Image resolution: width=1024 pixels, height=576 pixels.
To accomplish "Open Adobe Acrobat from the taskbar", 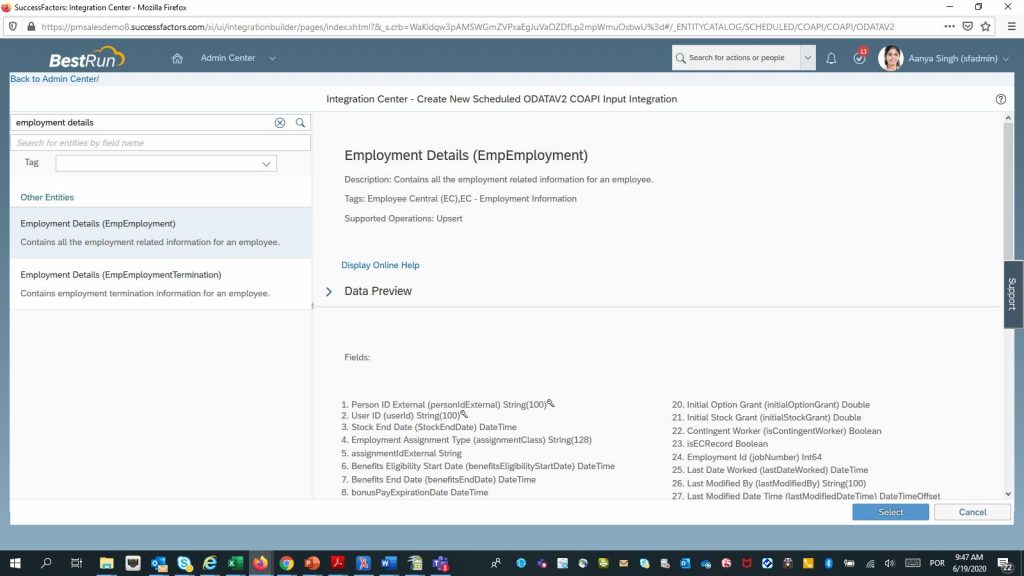I will [337, 563].
